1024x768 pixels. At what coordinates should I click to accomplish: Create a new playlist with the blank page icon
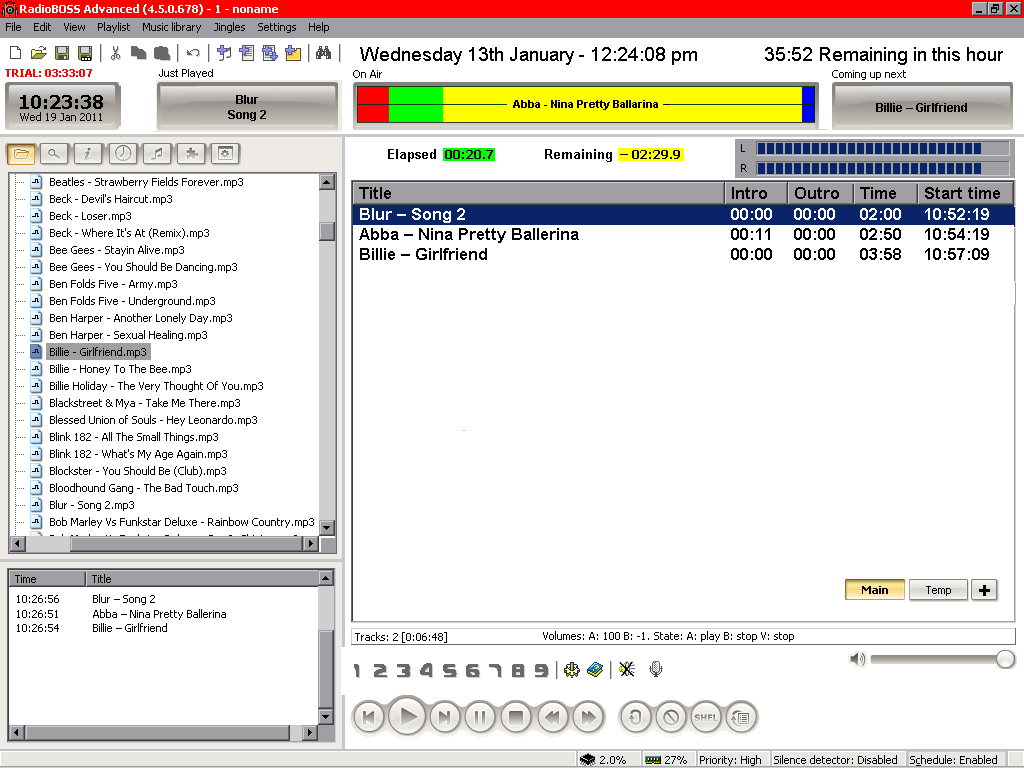(x=16, y=53)
